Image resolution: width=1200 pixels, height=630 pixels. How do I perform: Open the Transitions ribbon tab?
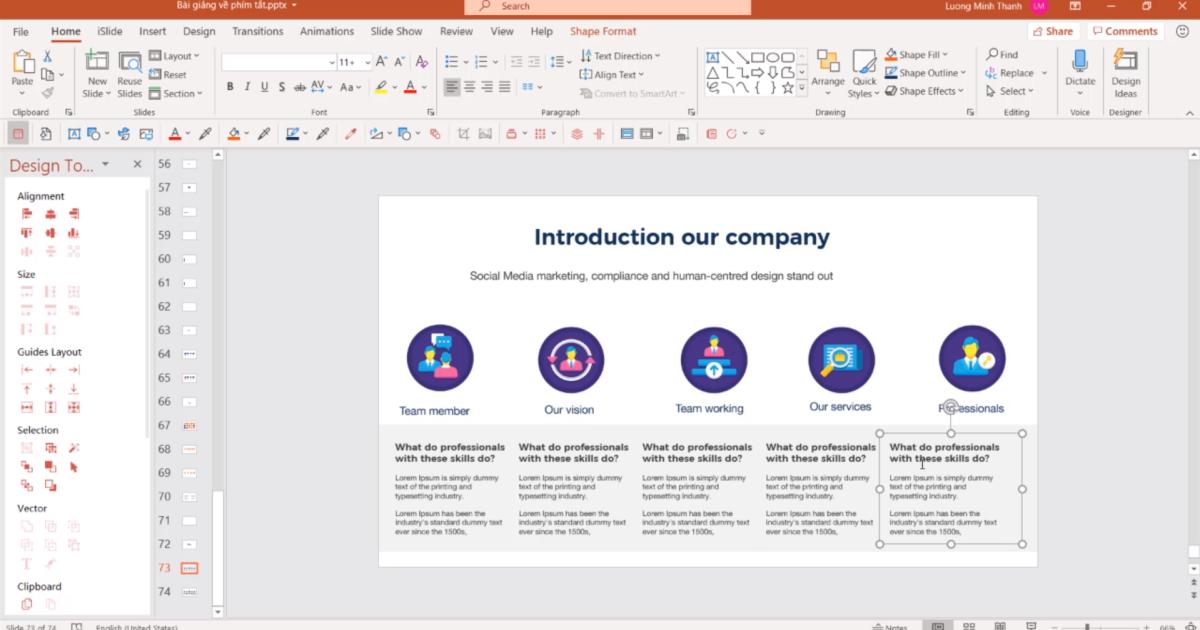pos(257,31)
